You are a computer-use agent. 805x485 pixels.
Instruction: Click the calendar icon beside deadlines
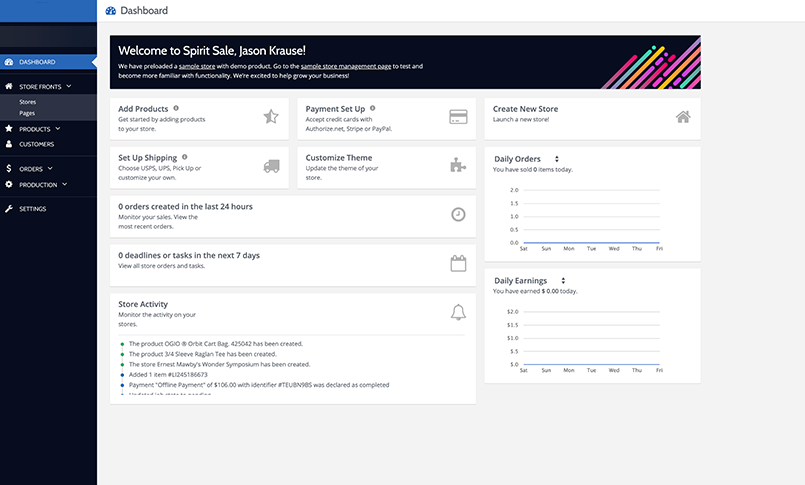[x=458, y=264]
